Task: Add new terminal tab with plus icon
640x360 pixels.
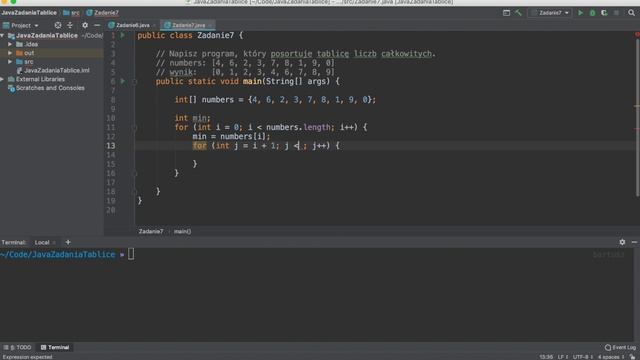Action: (x=68, y=242)
